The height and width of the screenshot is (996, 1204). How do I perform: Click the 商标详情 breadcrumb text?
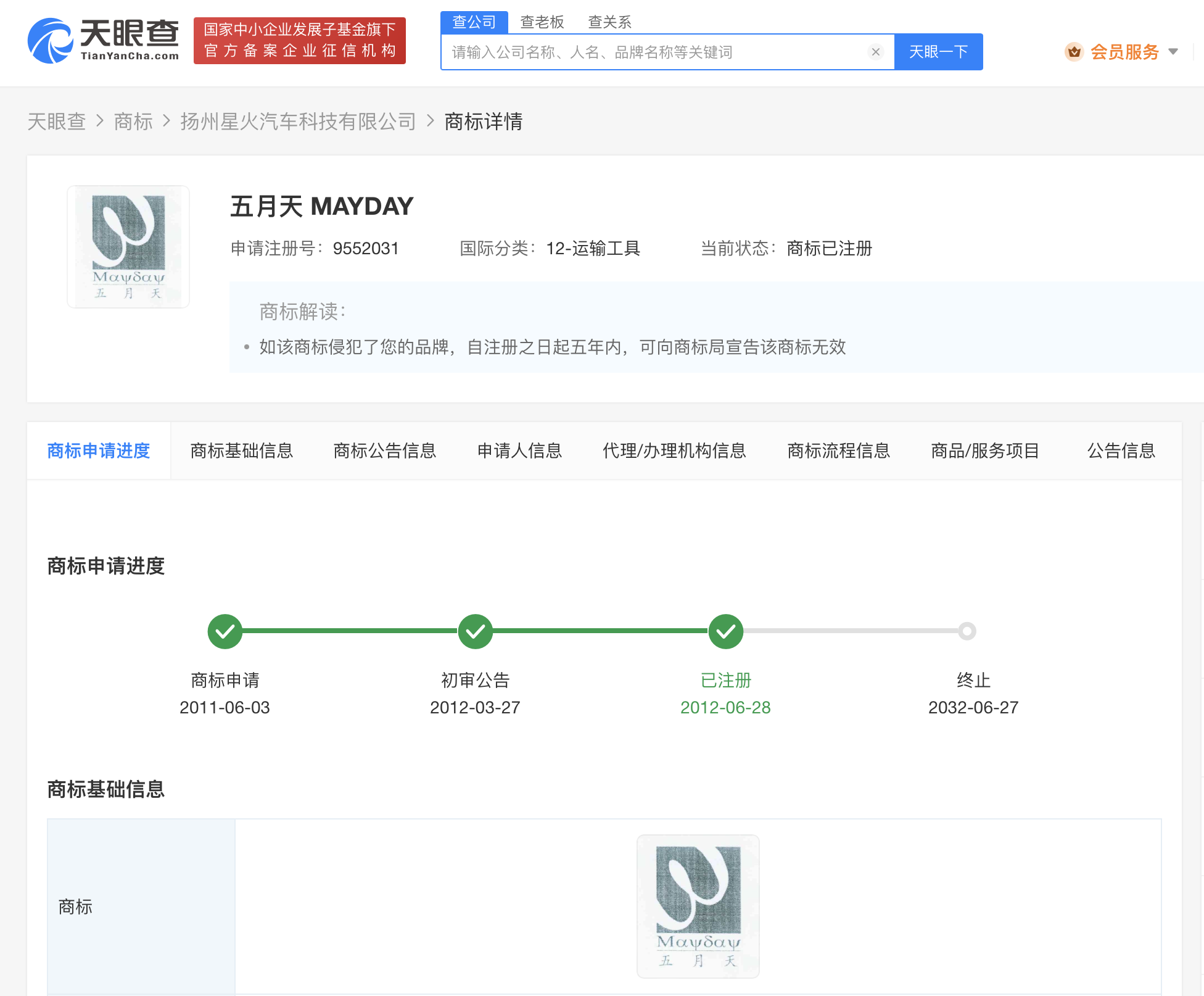pyautogui.click(x=484, y=122)
